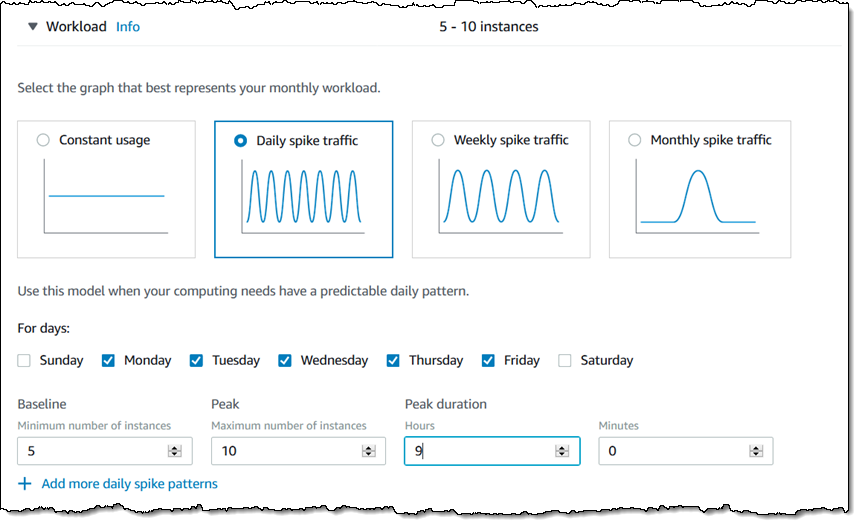
Task: Click the Monthly spike traffic graph
Action: [698, 197]
